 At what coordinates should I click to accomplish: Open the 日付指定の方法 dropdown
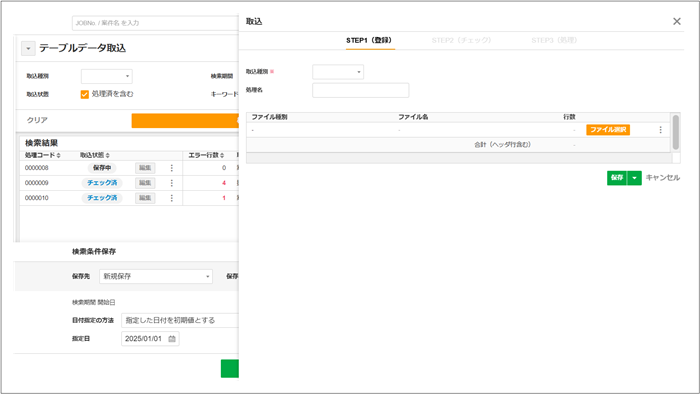tap(179, 320)
